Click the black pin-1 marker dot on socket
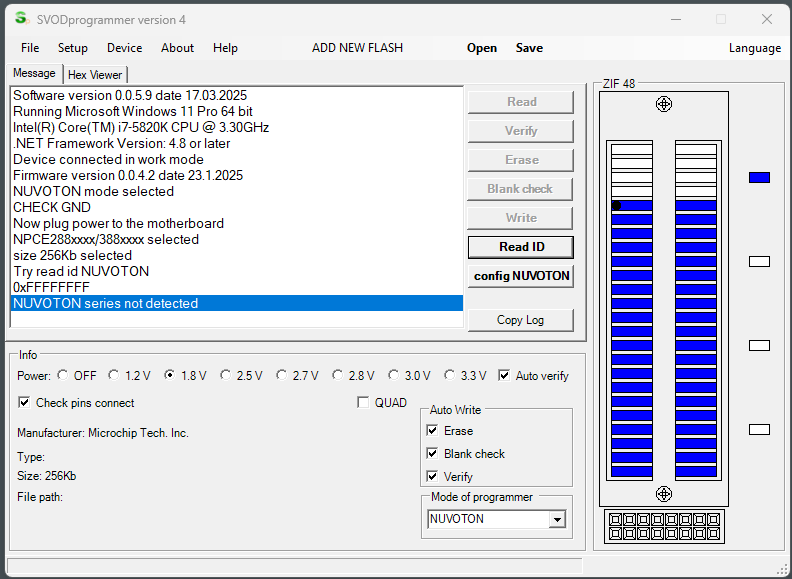Viewport: 792px width, 579px height. pyautogui.click(x=617, y=206)
